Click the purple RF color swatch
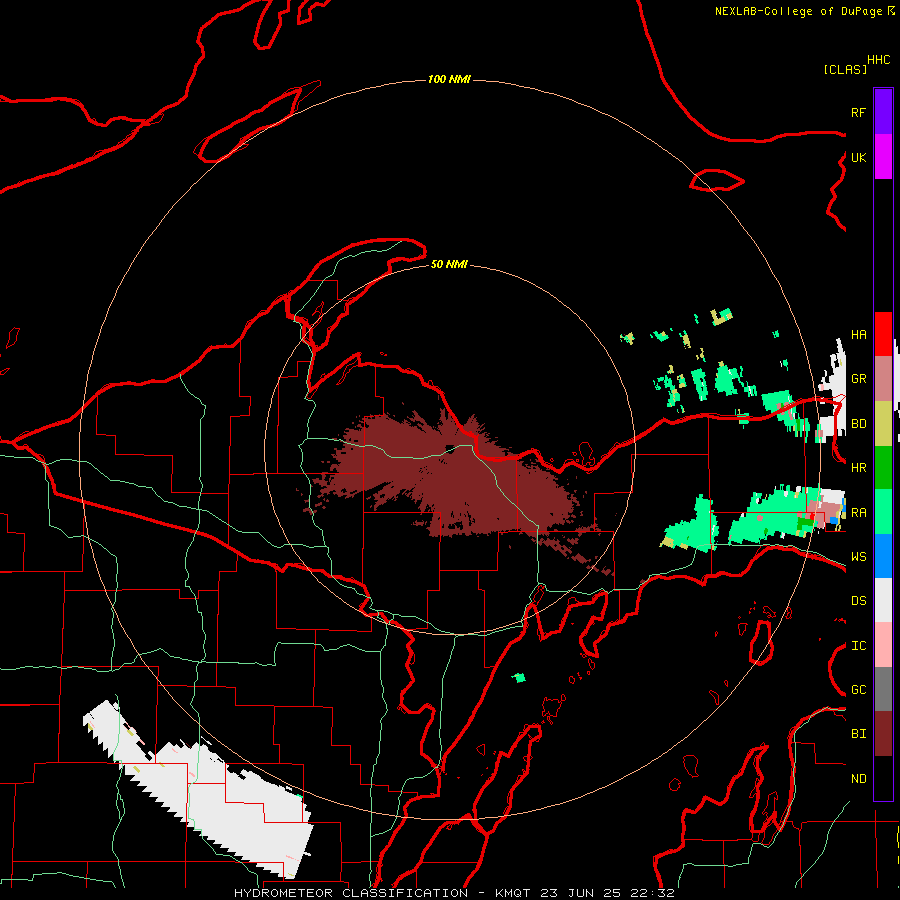 [883, 112]
